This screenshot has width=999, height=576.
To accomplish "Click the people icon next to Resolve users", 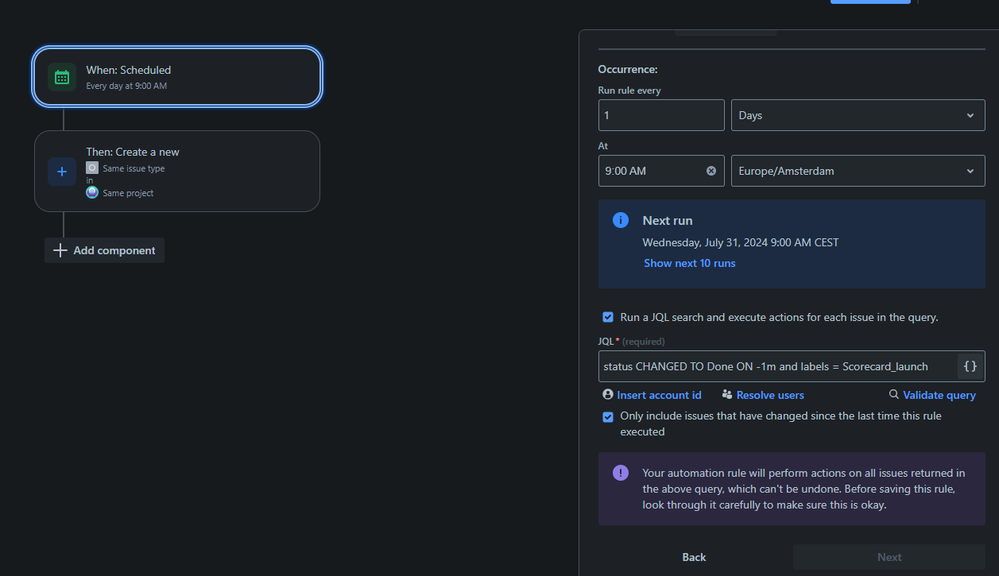I will pyautogui.click(x=728, y=394).
